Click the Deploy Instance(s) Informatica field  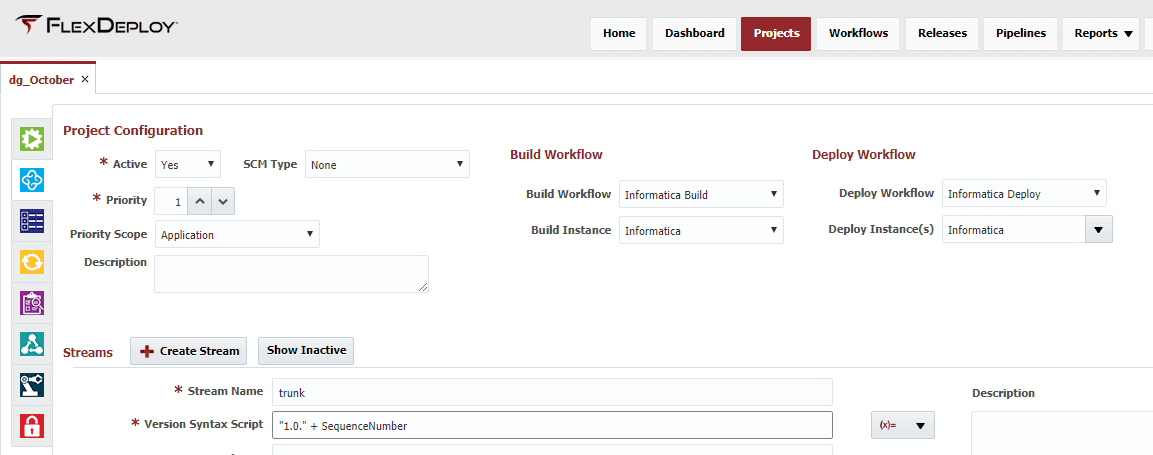coord(1013,229)
